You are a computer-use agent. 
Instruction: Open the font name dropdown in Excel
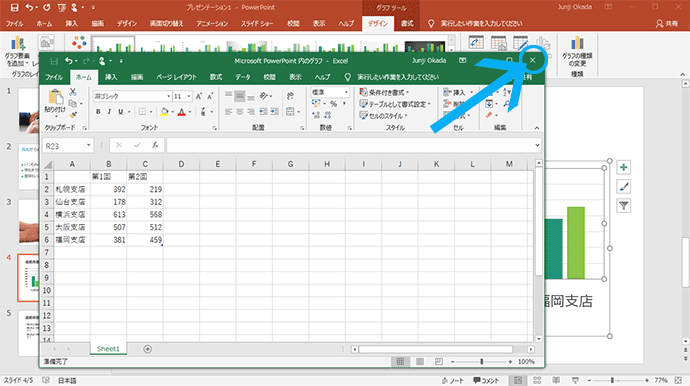click(x=169, y=96)
